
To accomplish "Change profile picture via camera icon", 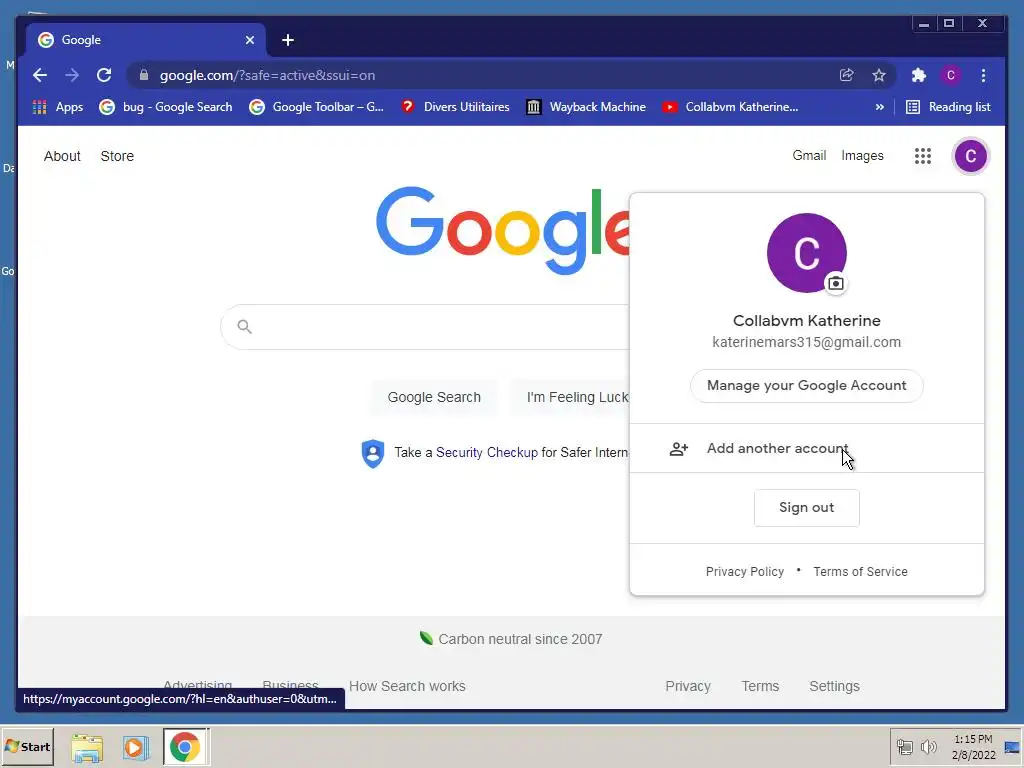I will click(x=835, y=283).
